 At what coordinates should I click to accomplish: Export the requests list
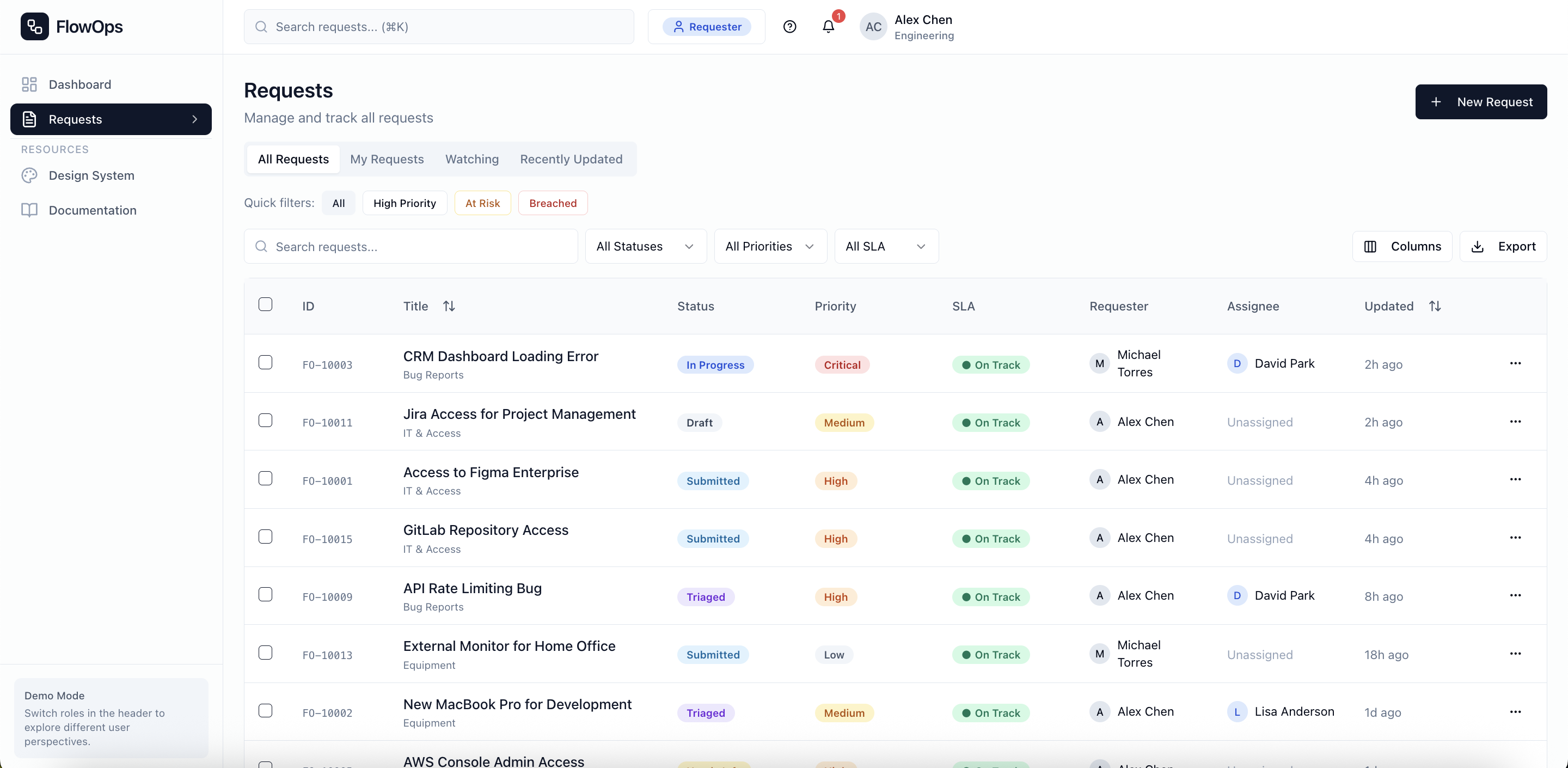point(1502,246)
